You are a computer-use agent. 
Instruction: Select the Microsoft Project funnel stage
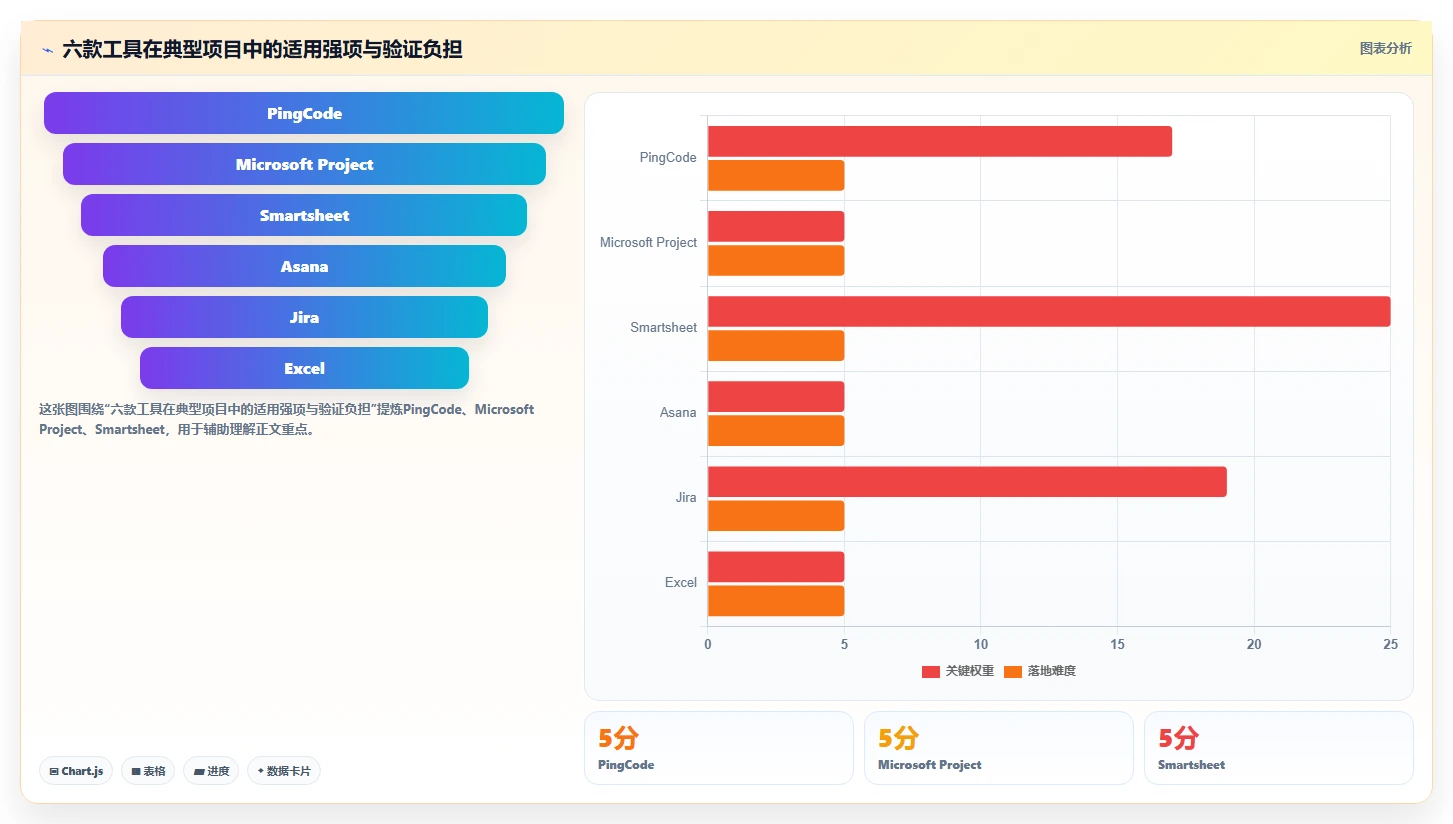click(304, 164)
